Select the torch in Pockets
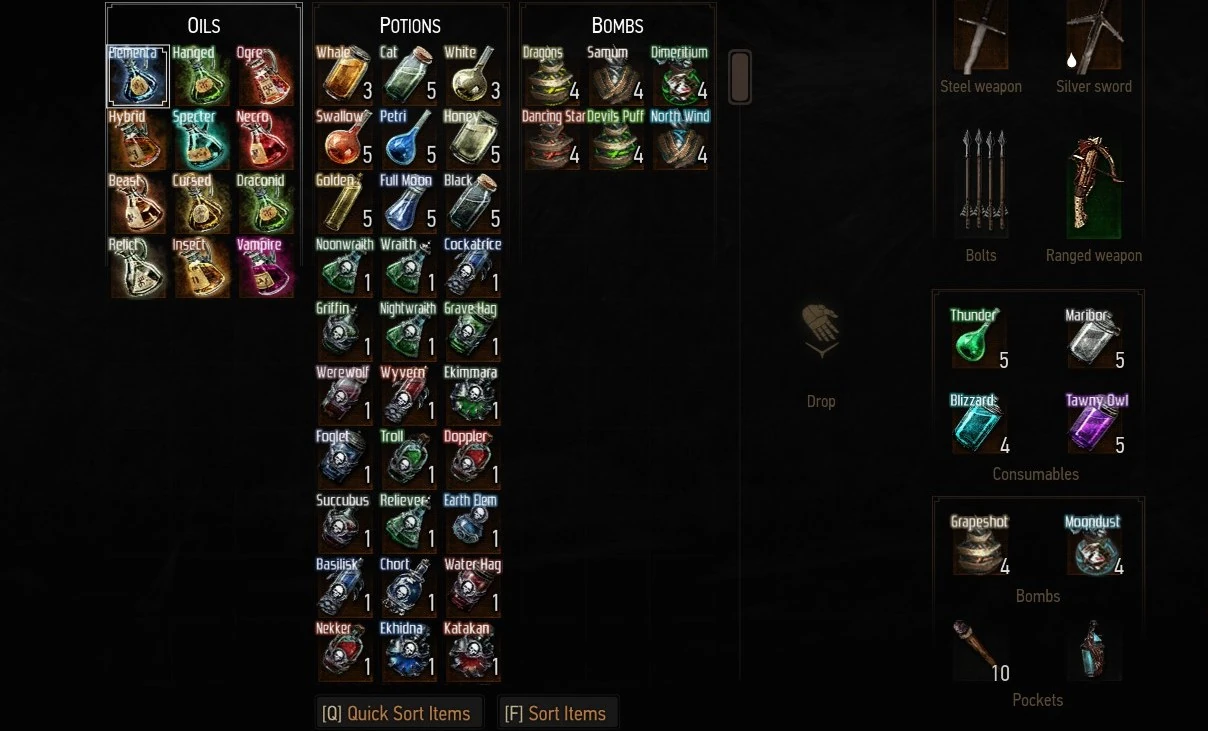 coord(980,652)
